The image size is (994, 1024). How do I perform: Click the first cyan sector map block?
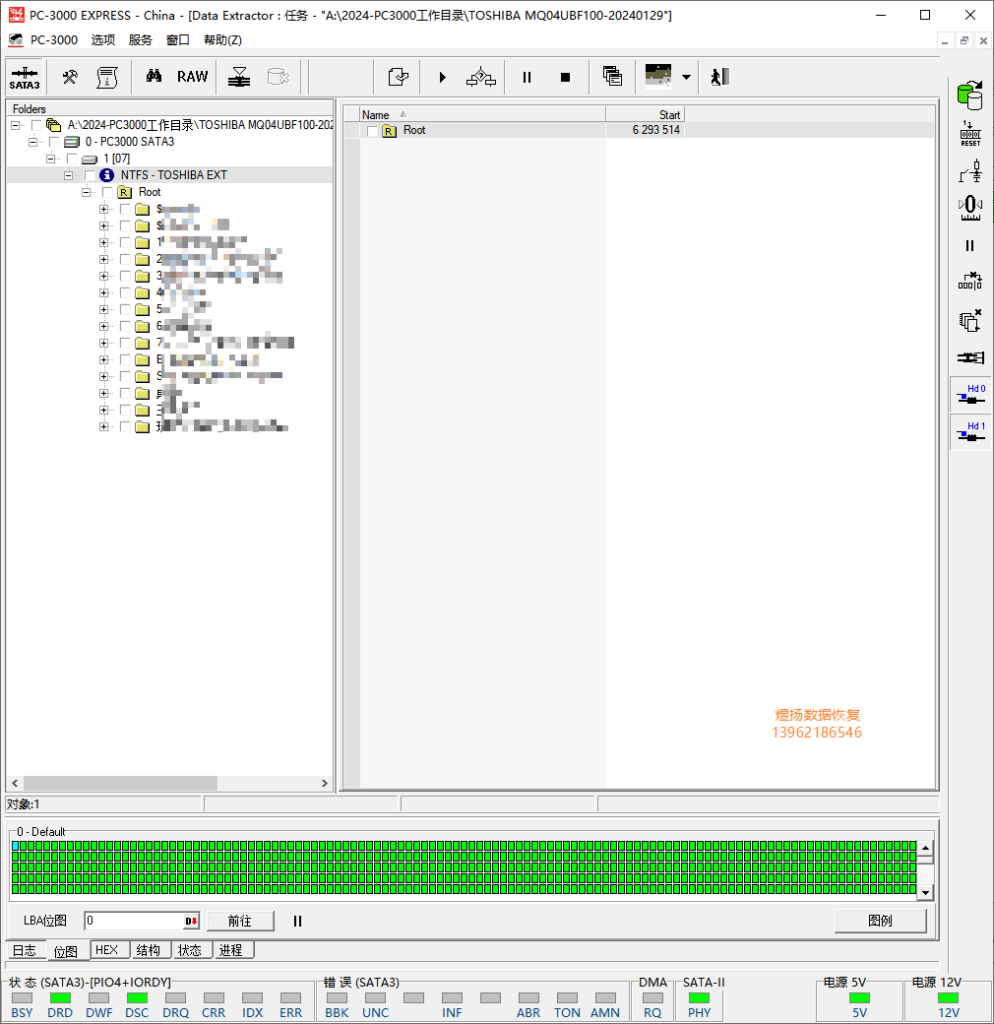click(15, 846)
